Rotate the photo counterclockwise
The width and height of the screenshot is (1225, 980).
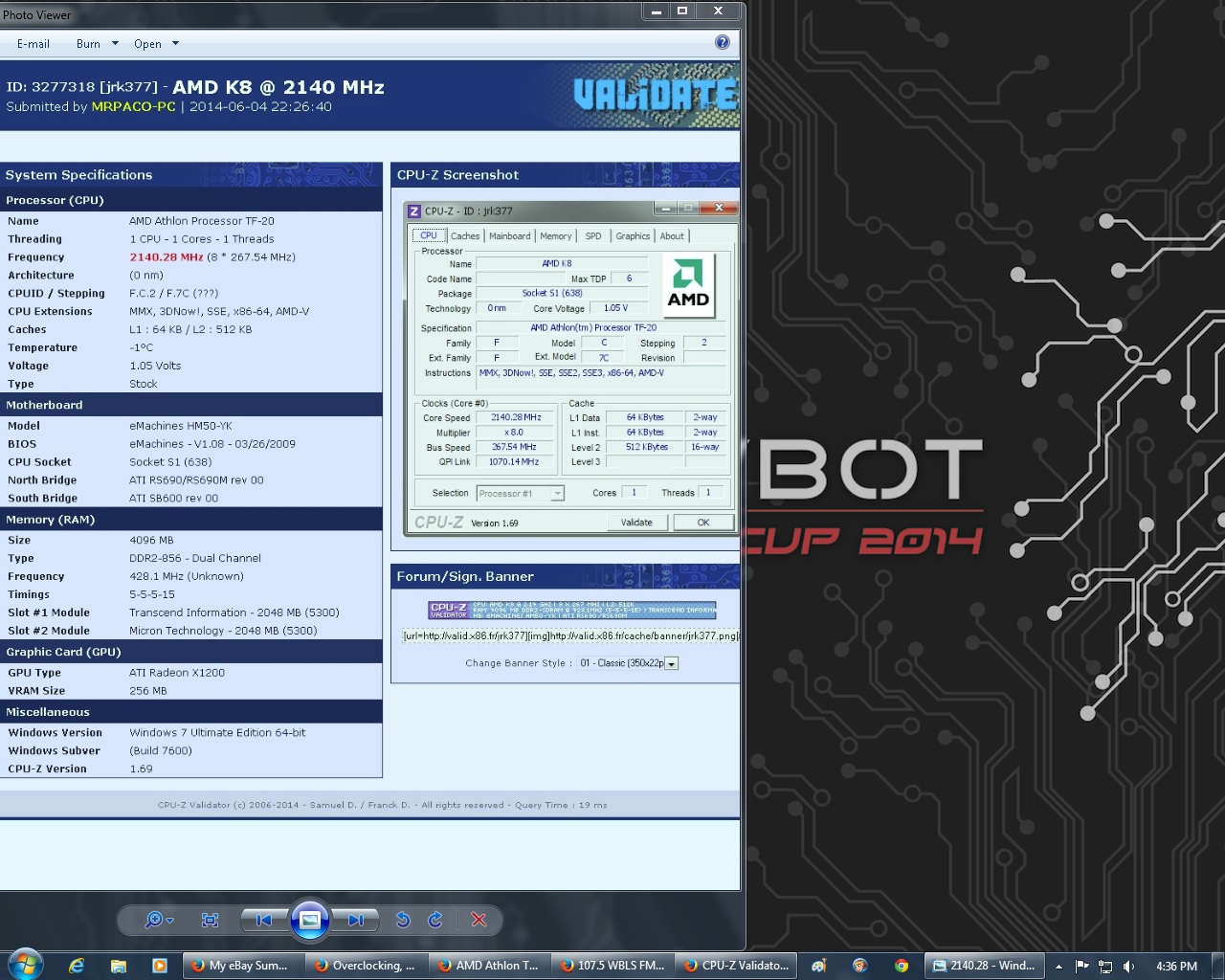pos(403,920)
